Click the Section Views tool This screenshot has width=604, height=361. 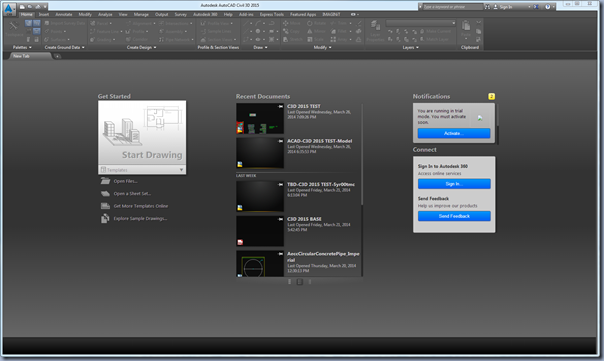click(218, 39)
